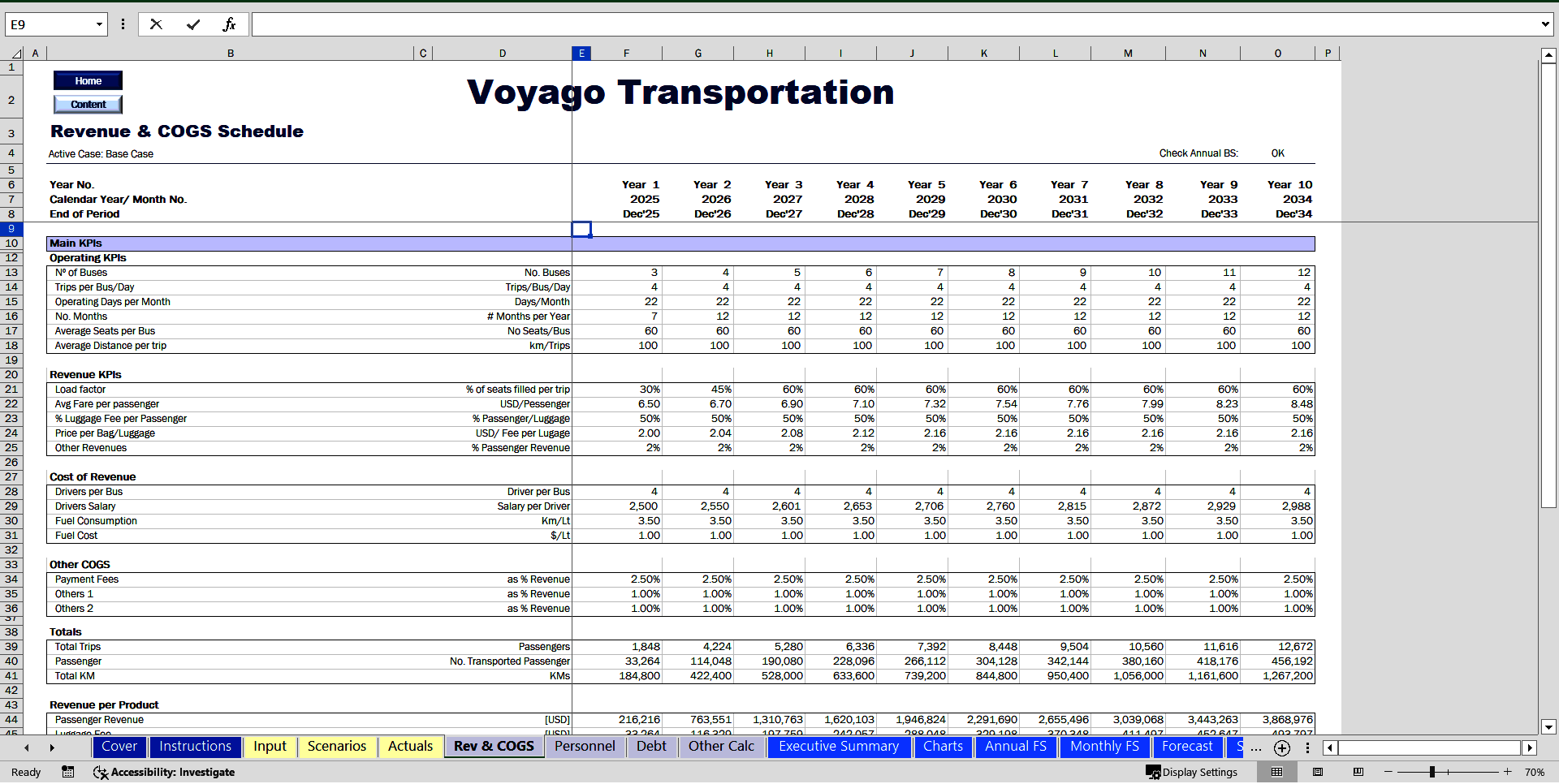
Task: Open the Instructions sheet tab
Action: tap(195, 747)
